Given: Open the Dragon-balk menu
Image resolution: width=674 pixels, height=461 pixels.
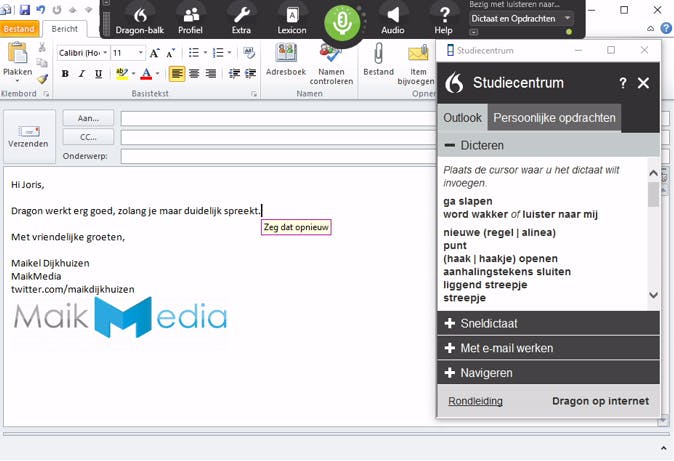Looking at the screenshot, I should pyautogui.click(x=140, y=21).
